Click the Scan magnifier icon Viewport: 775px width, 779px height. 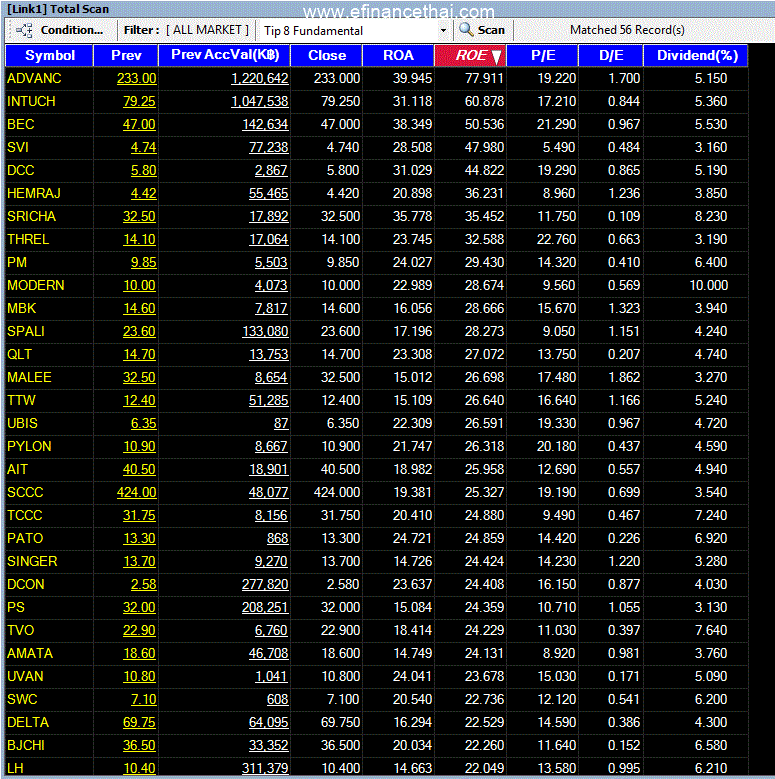pos(465,30)
